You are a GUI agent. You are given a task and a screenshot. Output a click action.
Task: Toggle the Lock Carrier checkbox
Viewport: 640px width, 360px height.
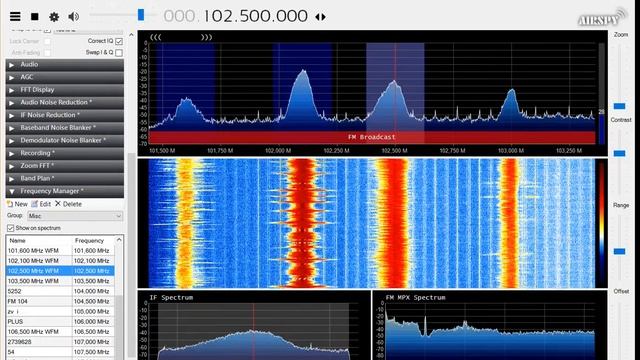point(47,41)
